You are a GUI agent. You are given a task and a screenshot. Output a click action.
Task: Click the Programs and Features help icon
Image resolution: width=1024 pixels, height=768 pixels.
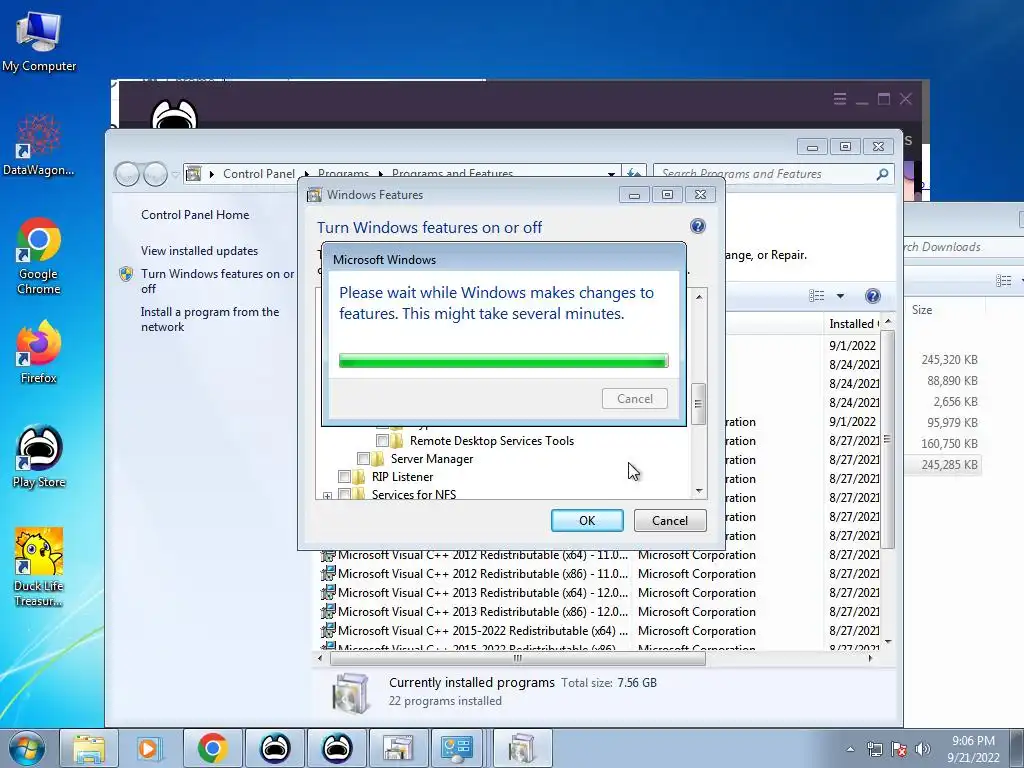coord(872,296)
